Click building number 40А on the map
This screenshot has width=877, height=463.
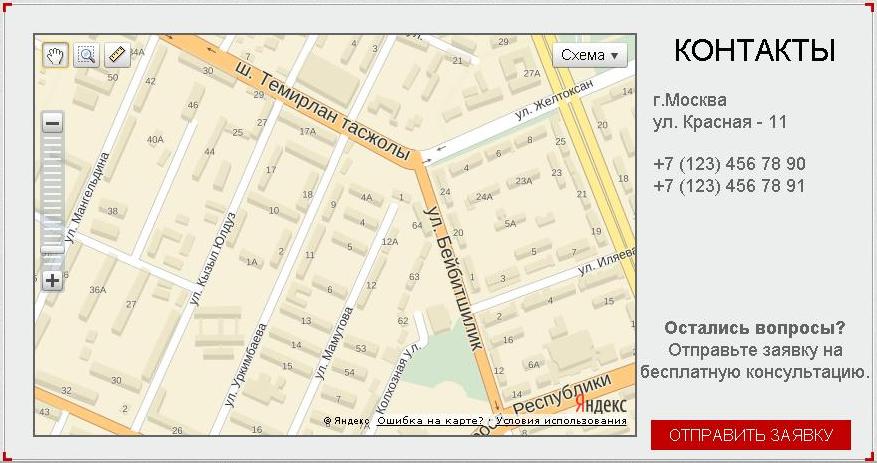pyautogui.click(x=155, y=140)
